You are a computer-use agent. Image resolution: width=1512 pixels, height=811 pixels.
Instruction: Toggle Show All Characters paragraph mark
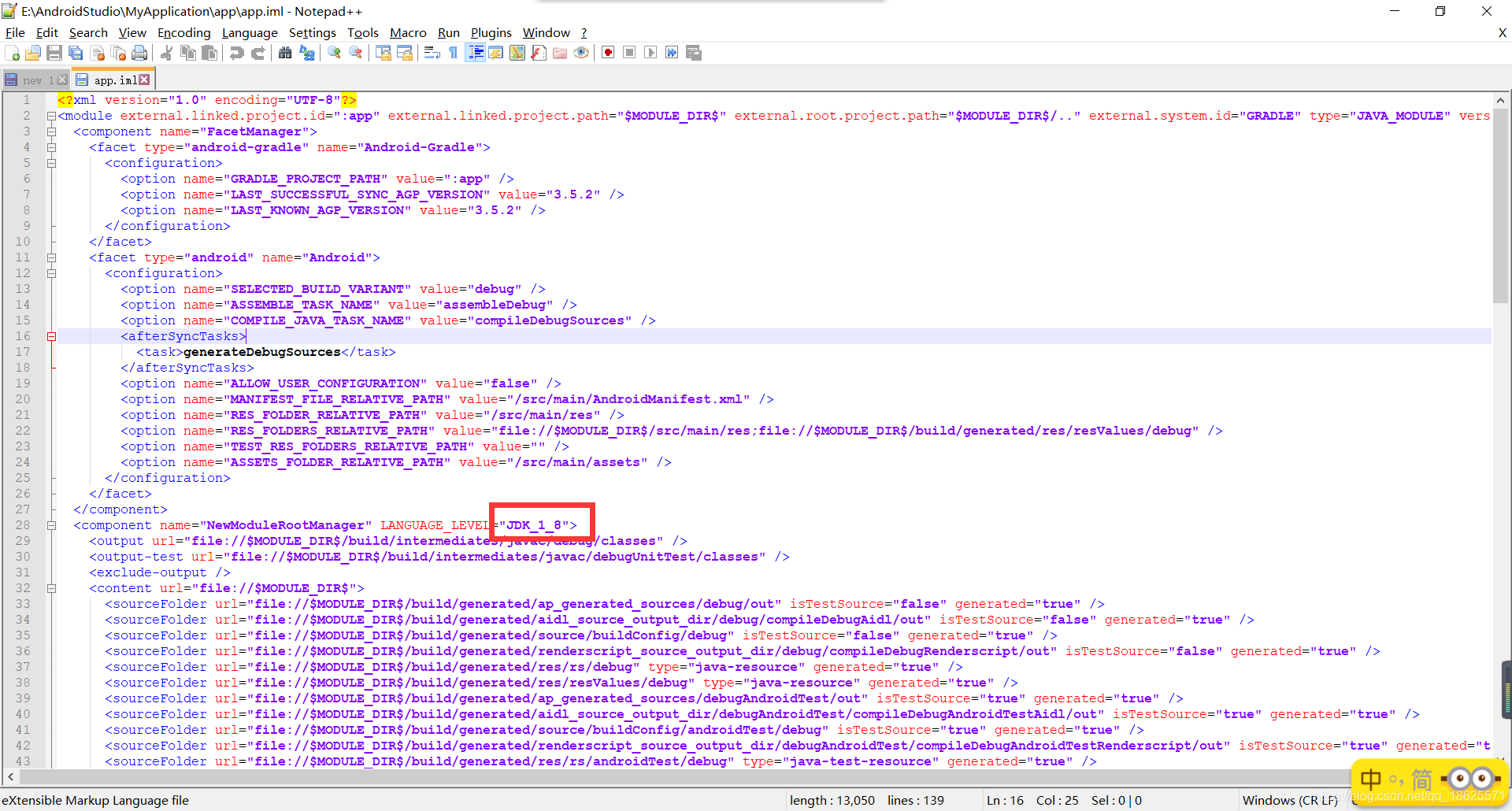point(453,53)
